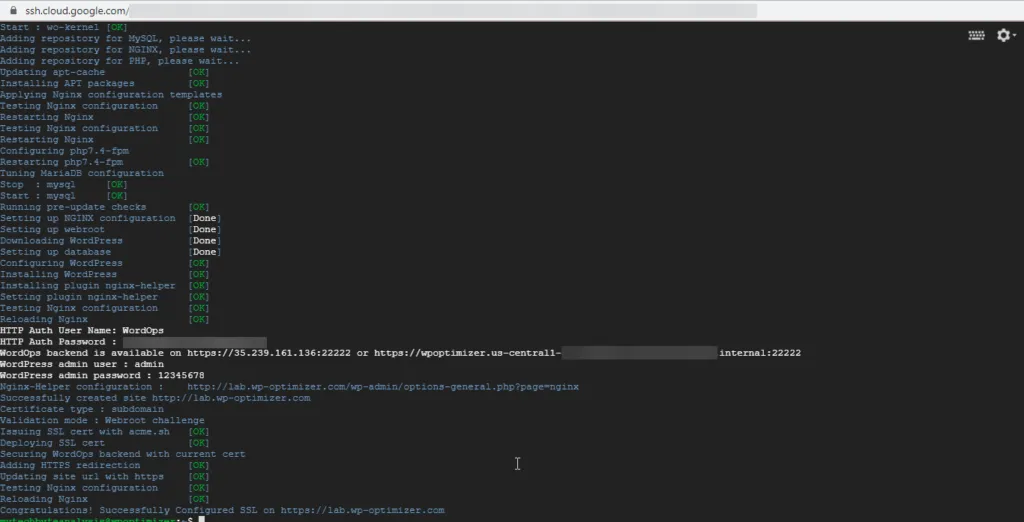Viewport: 1024px width, 522px height.
Task: Click the Nginx-Helper configuration URL
Action: pos(383,387)
